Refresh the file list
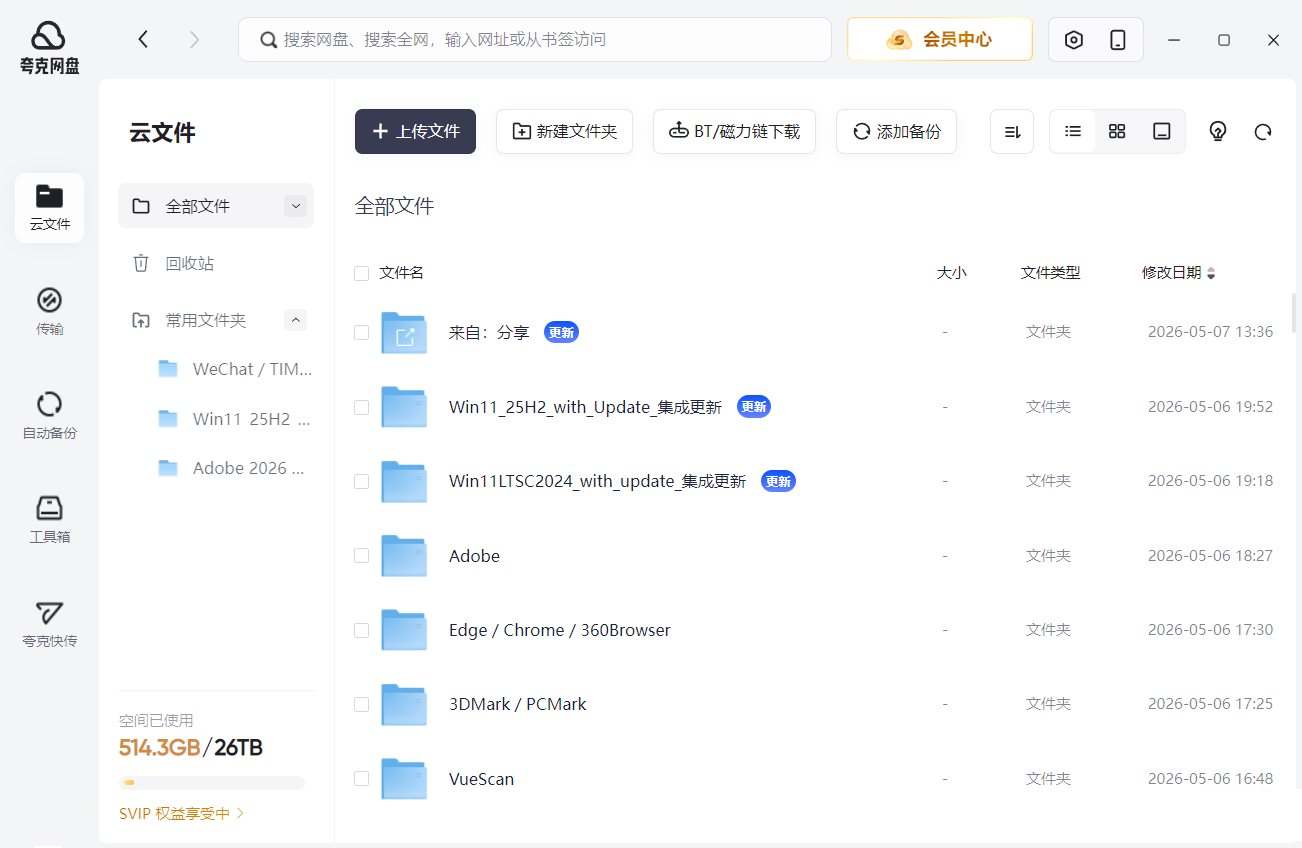Screen dimensions: 1302x848 click(1263, 132)
